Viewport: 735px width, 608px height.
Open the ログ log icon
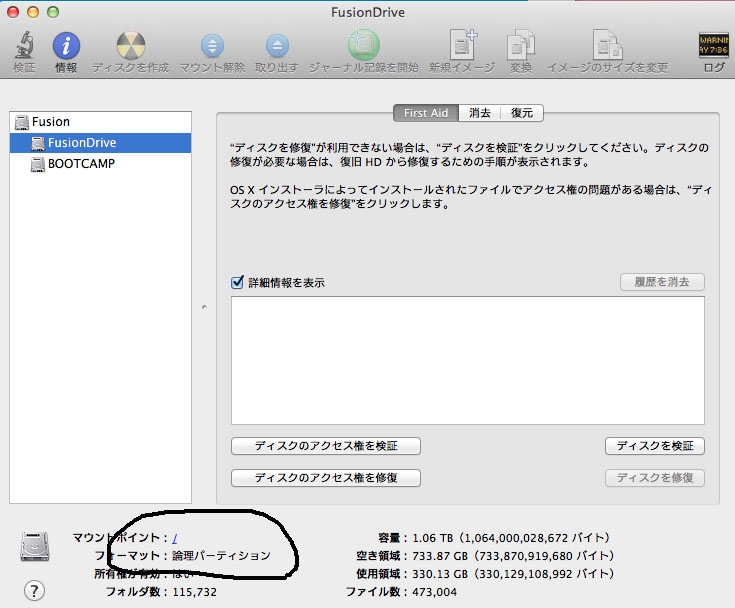pyautogui.click(x=713, y=45)
